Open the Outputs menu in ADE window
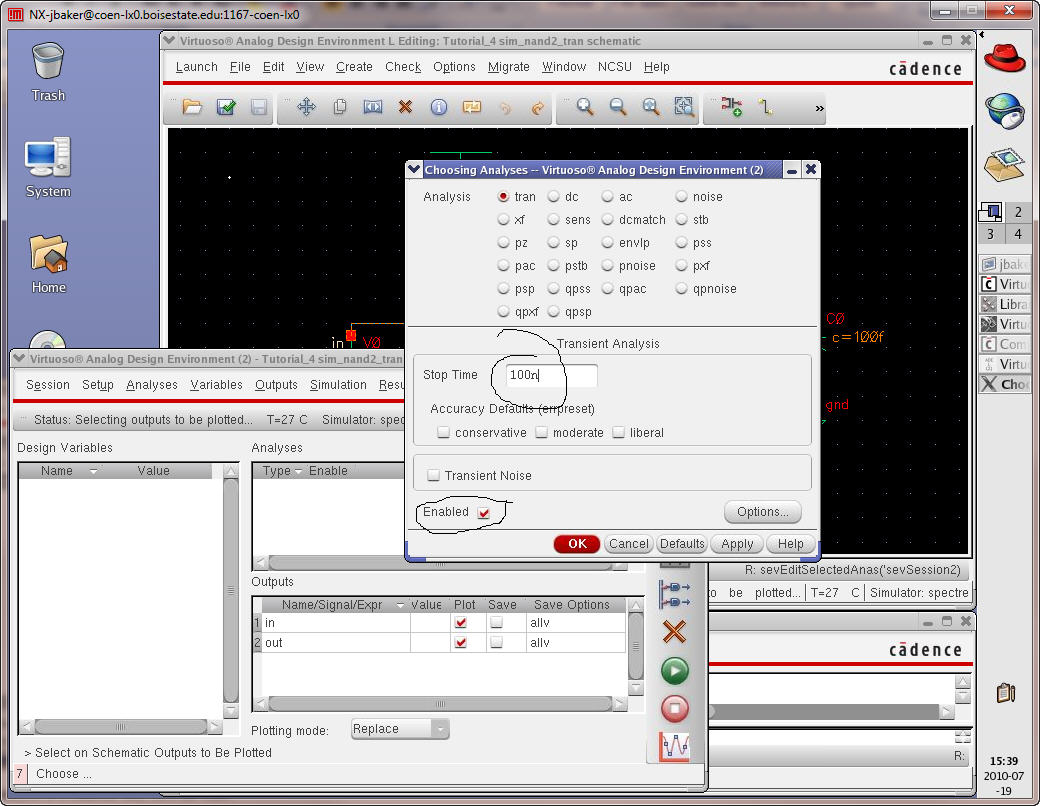Screen dimensions: 1040x806 point(276,385)
